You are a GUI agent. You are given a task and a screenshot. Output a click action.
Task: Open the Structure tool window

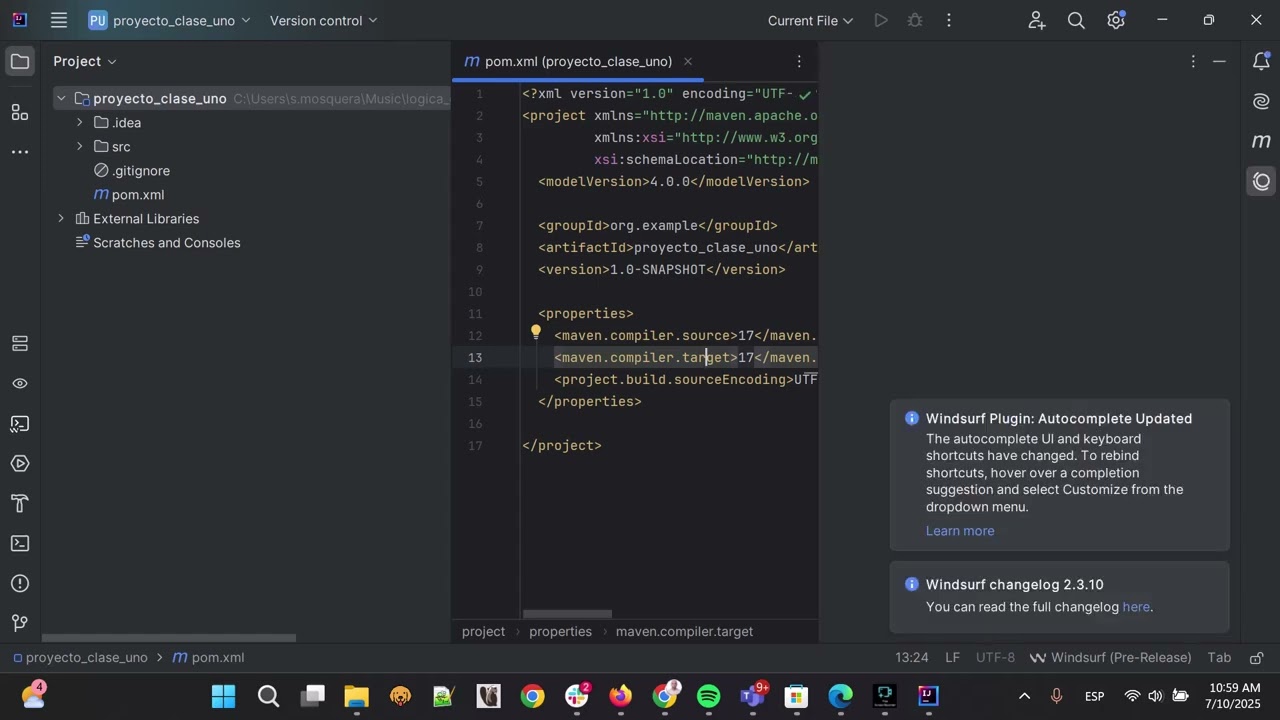pyautogui.click(x=20, y=113)
